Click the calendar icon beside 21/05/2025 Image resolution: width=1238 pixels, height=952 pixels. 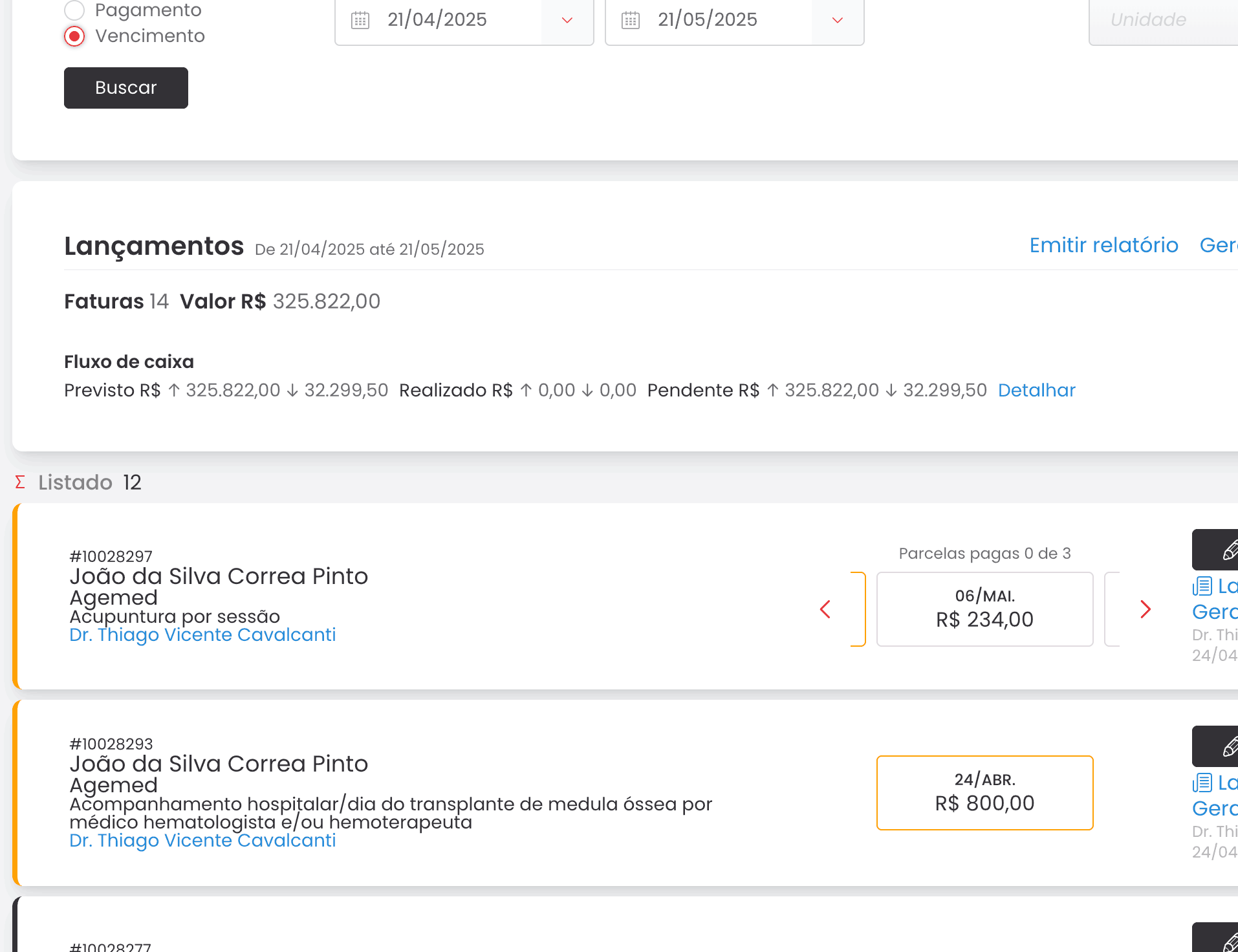(631, 20)
